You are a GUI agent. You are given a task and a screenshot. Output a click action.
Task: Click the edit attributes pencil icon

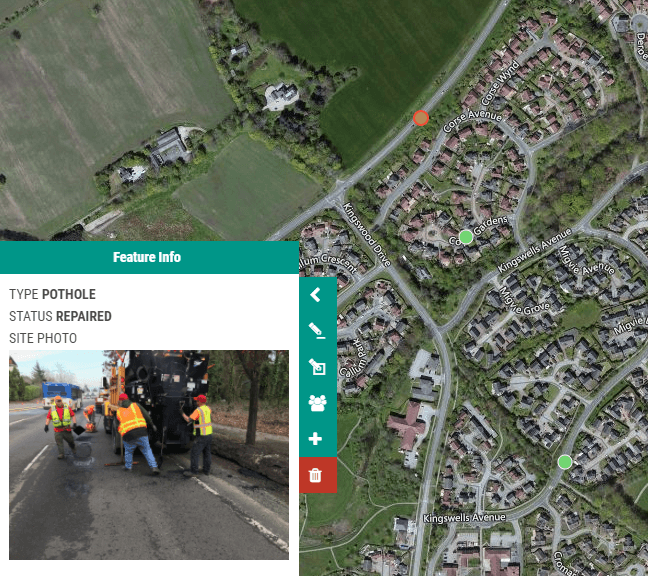tap(317, 331)
